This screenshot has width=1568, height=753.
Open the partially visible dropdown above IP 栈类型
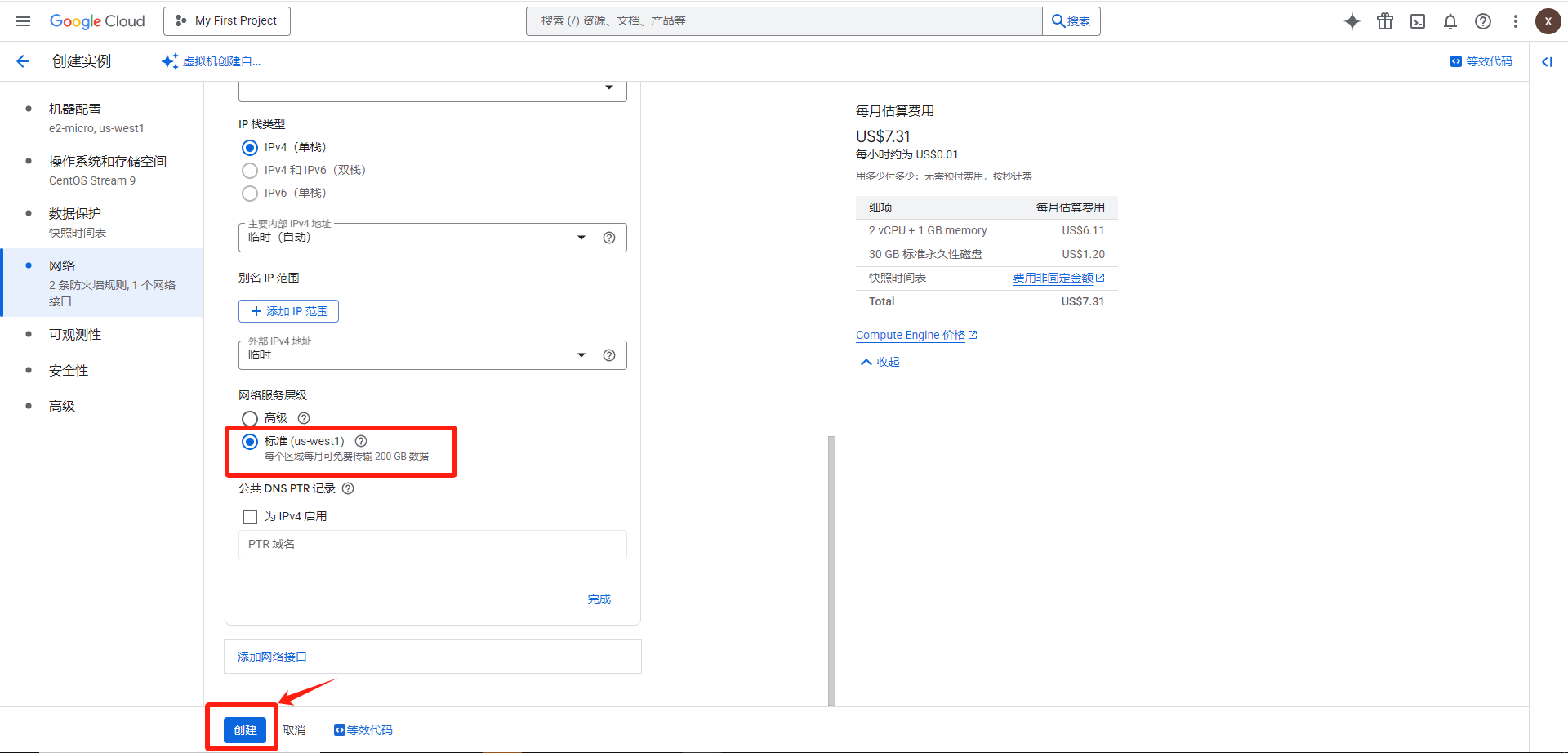(x=433, y=90)
